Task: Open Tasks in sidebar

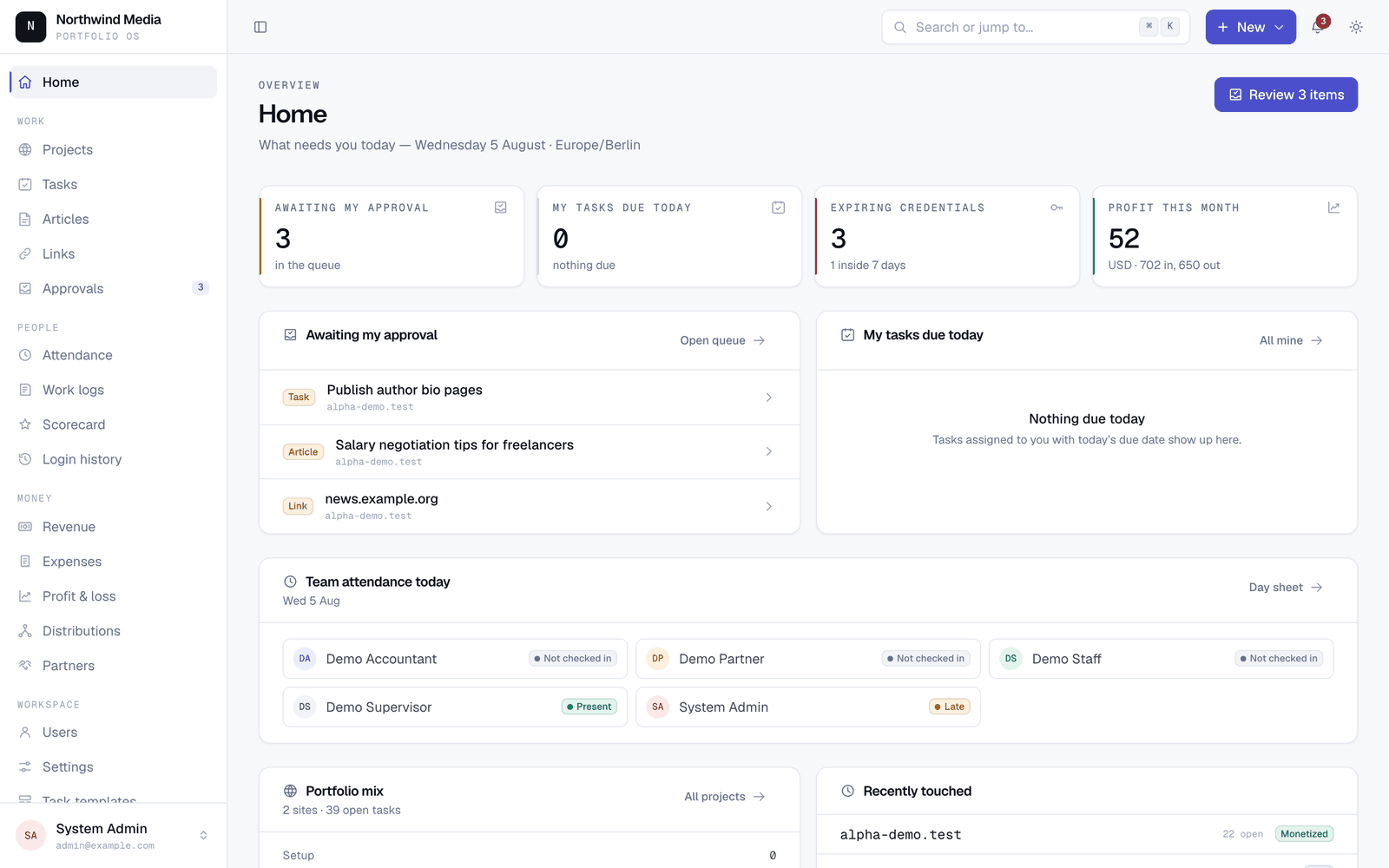Action: [x=113, y=184]
